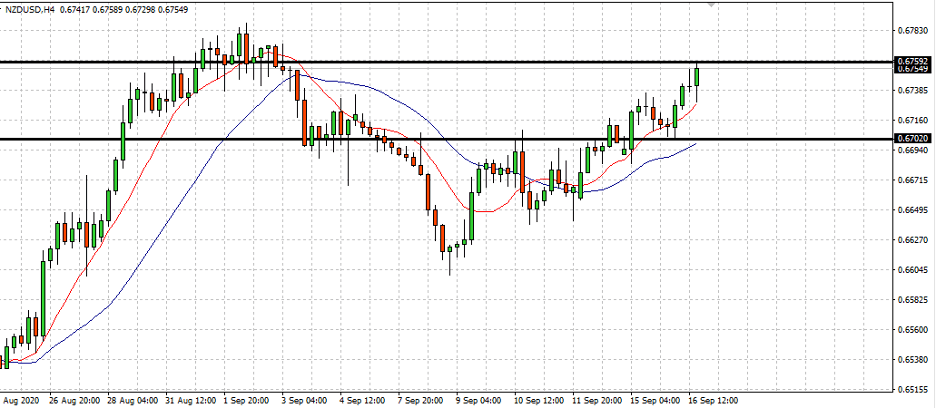
Task: Click the 0.67020 support price tag
Action: (x=913, y=138)
